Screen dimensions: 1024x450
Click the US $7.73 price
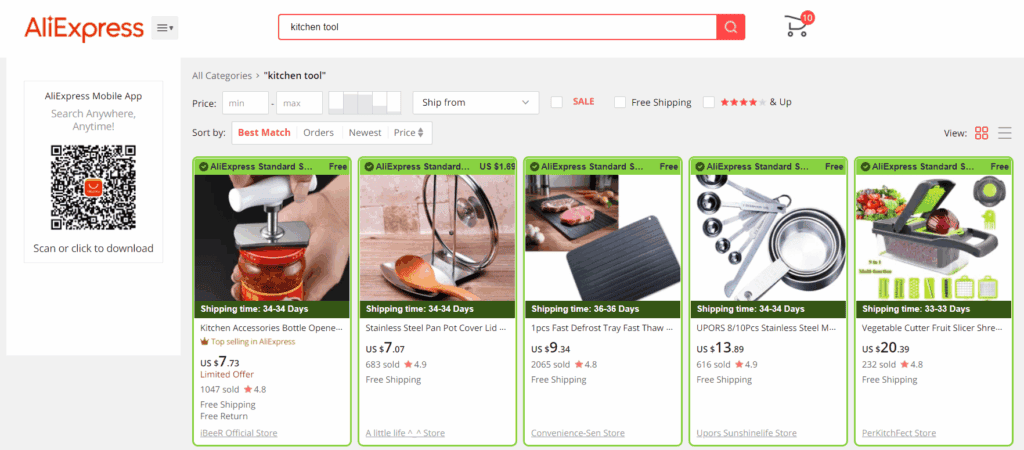(x=219, y=362)
